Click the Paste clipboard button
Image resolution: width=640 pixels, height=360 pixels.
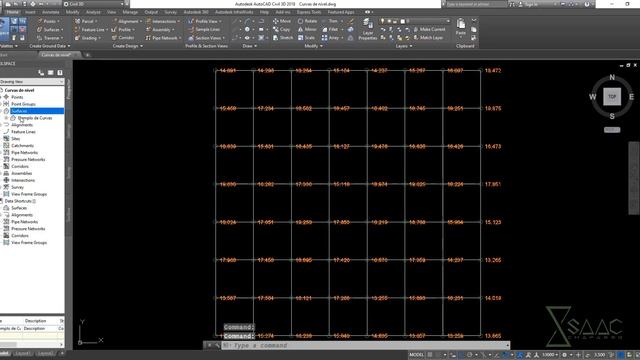(461, 27)
